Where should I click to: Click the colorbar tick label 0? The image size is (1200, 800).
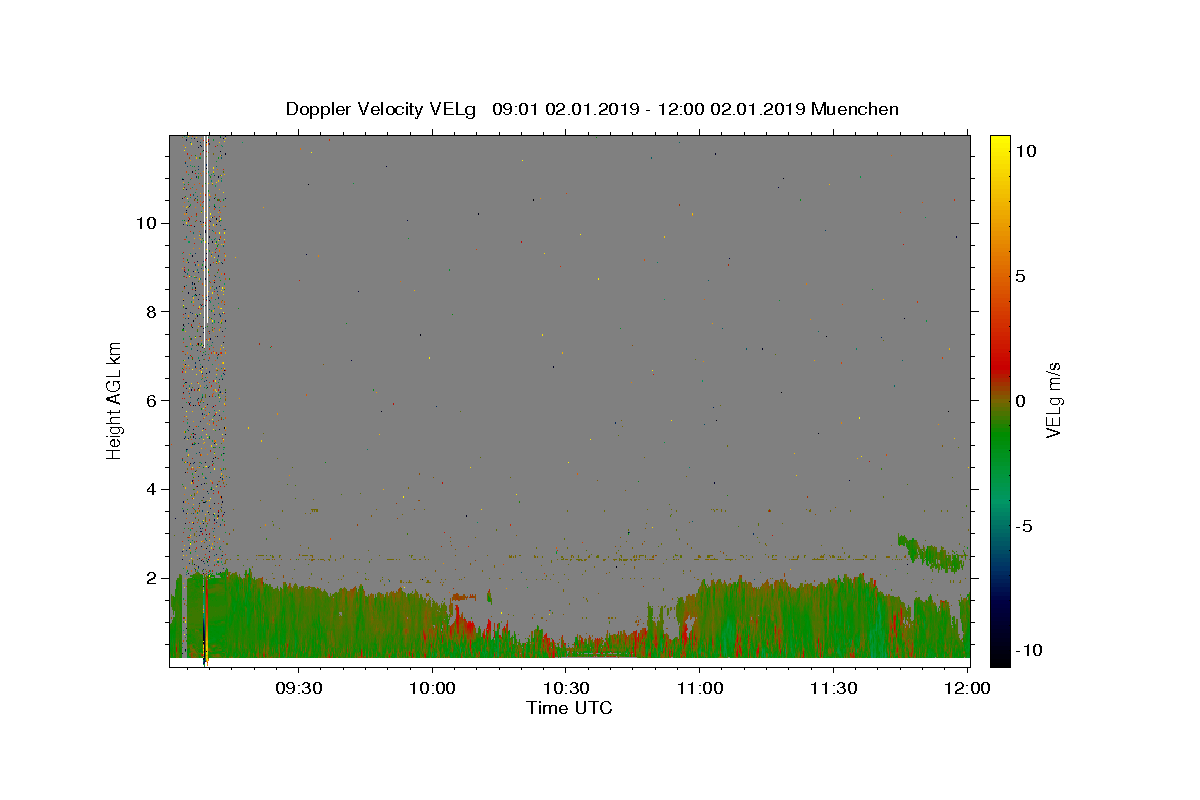tap(1020, 401)
